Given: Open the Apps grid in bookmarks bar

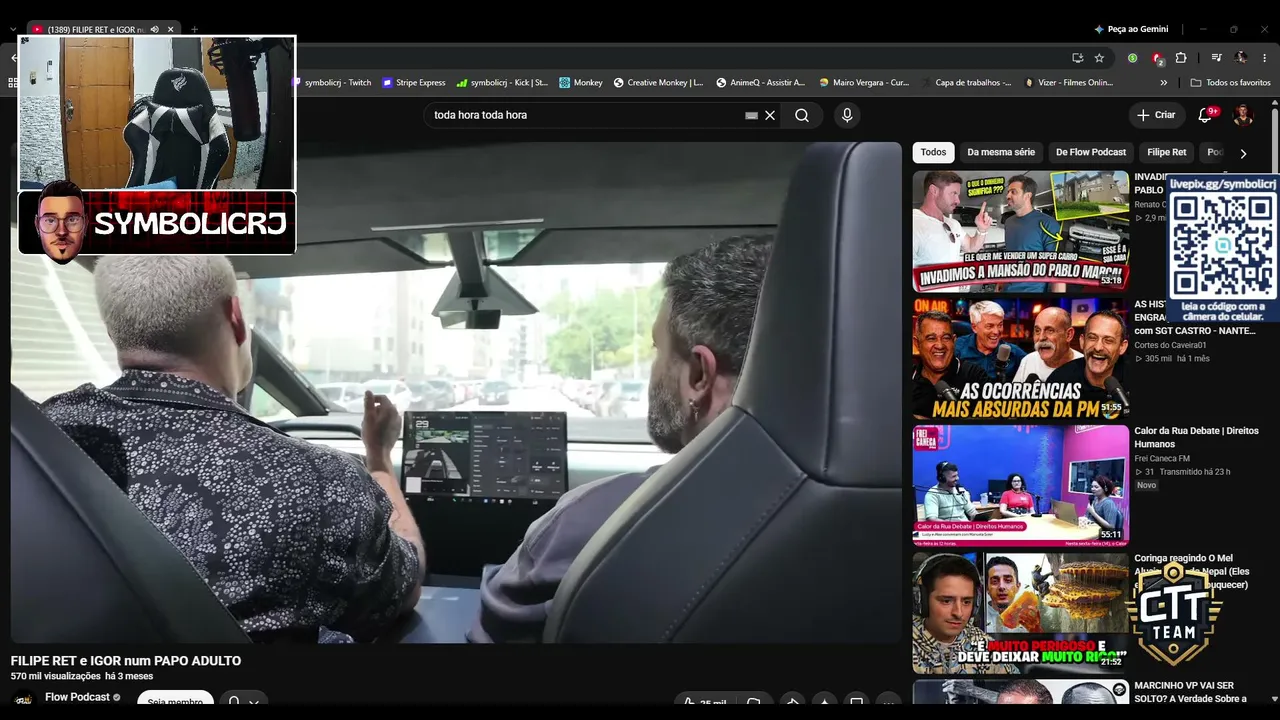Looking at the screenshot, I should (x=12, y=83).
